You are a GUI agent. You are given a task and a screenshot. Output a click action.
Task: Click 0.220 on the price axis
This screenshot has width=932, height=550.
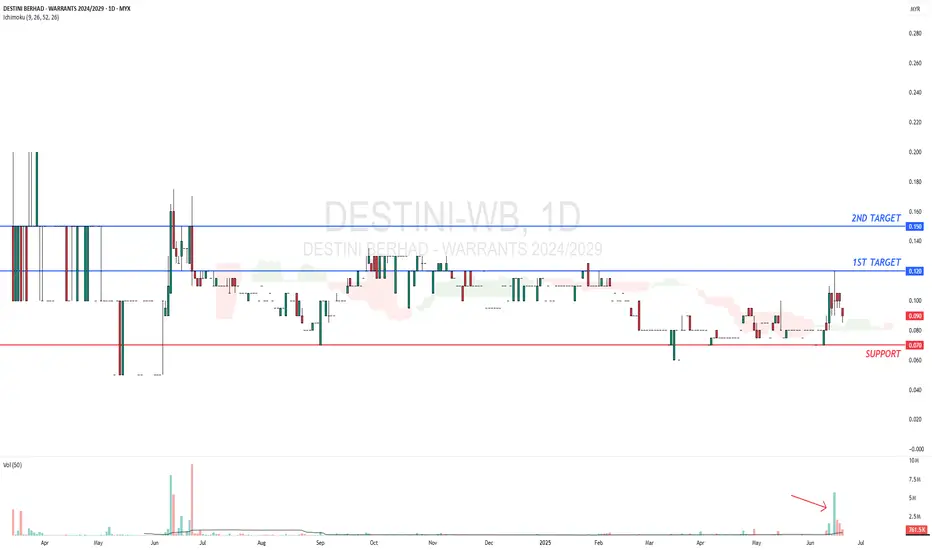point(915,122)
